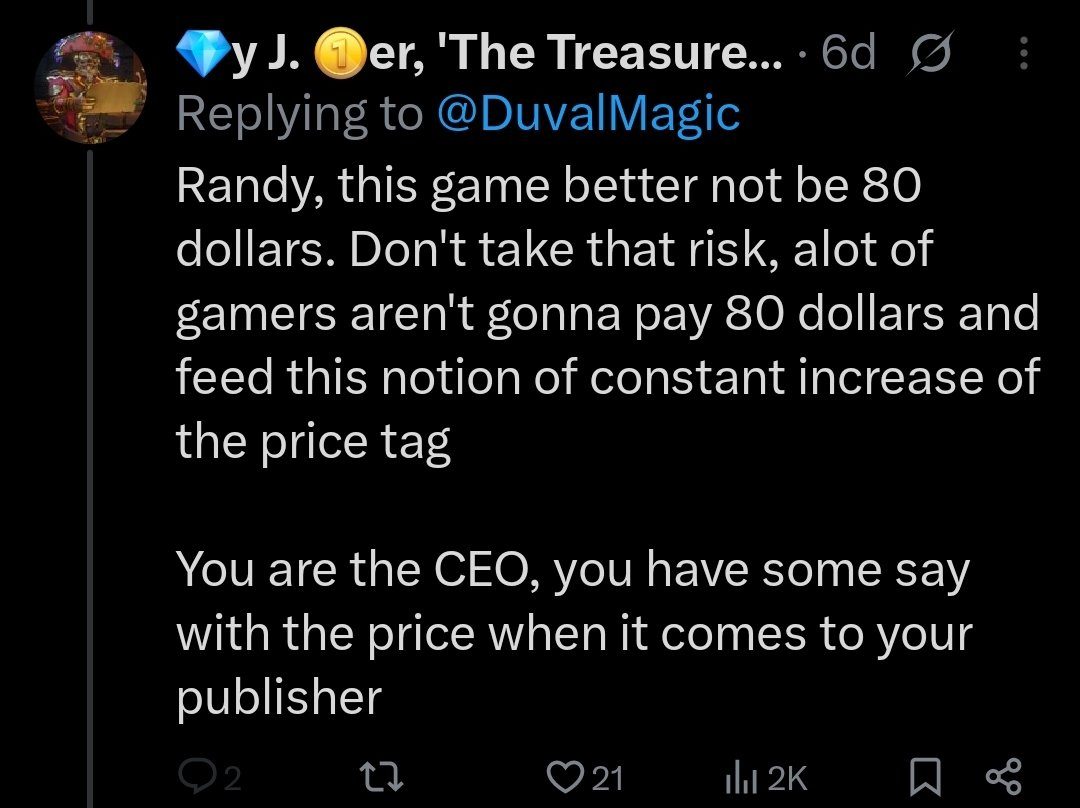Viewport: 1080px width, 808px height.
Task: Click the vertical thread connector line
Action: tap(90, 479)
